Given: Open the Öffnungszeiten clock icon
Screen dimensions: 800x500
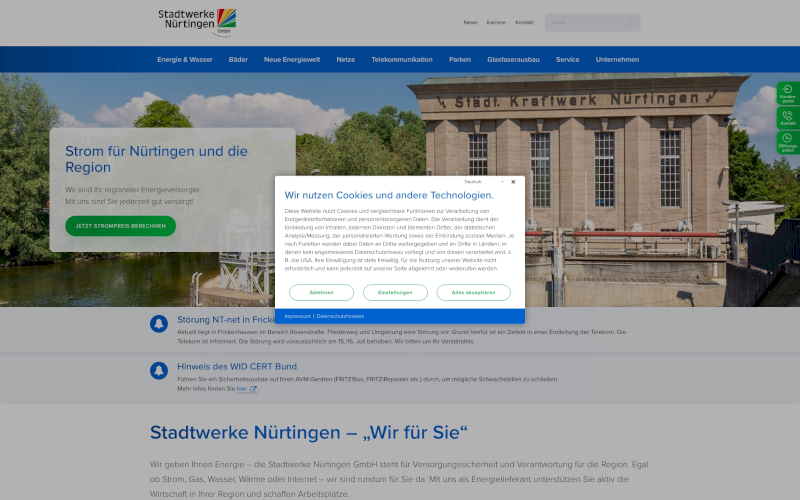Looking at the screenshot, I should point(788,142).
